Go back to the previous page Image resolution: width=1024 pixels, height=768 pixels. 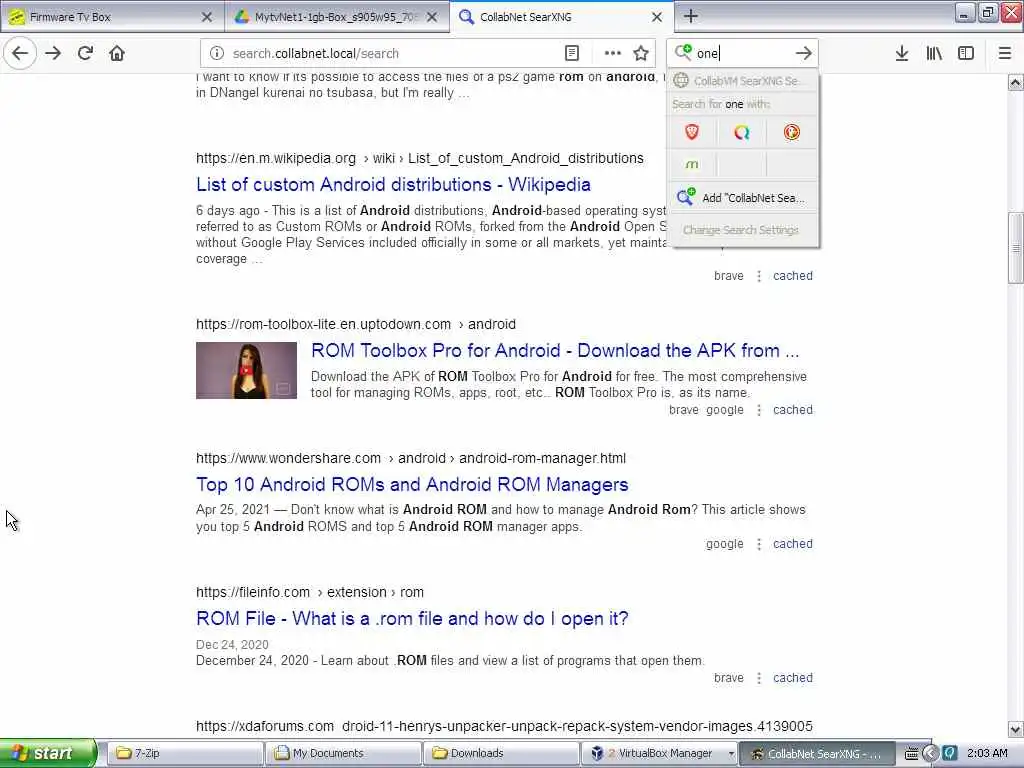(20, 53)
